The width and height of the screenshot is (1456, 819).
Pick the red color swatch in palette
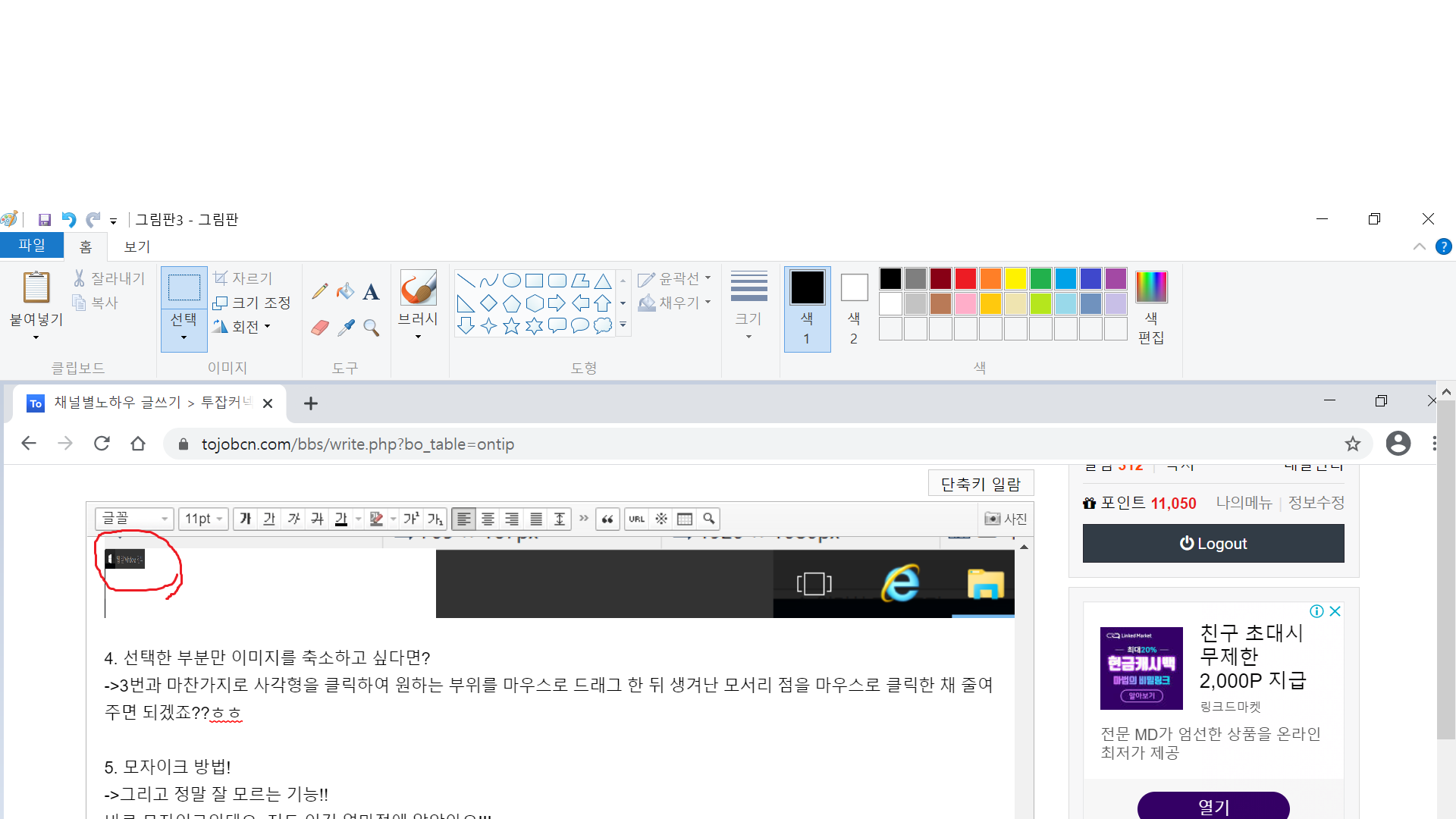pyautogui.click(x=965, y=279)
